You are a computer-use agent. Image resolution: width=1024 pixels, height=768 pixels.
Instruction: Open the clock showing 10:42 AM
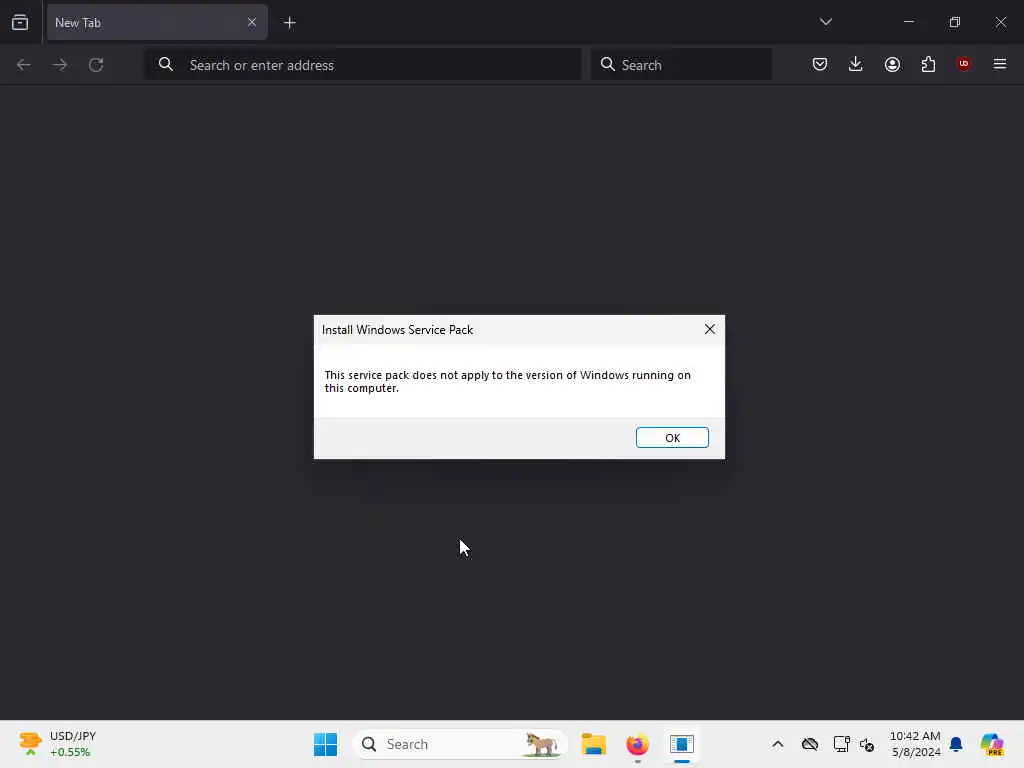coord(915,744)
